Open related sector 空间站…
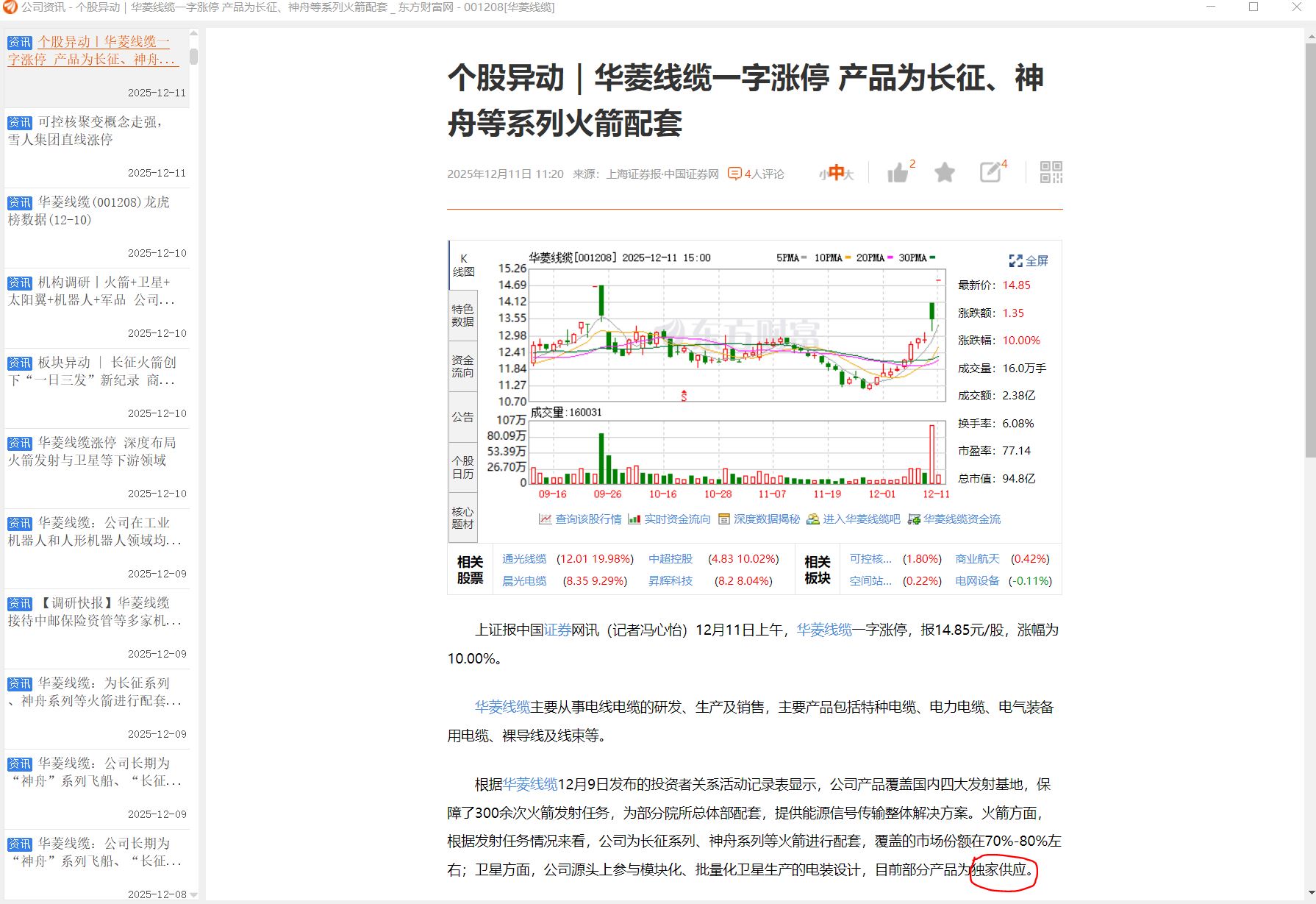1316x904 pixels. tap(870, 581)
